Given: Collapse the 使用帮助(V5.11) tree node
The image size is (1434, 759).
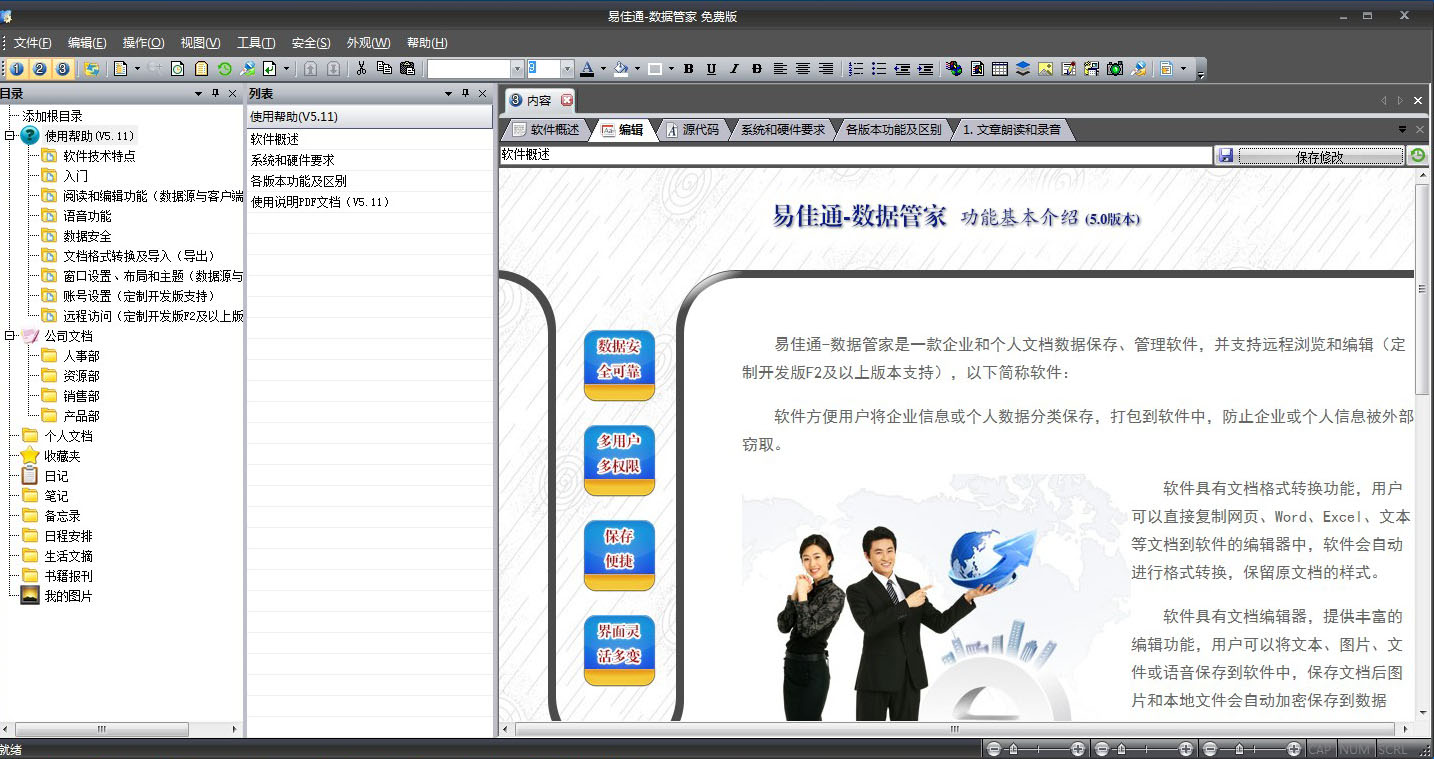Looking at the screenshot, I should pos(9,136).
